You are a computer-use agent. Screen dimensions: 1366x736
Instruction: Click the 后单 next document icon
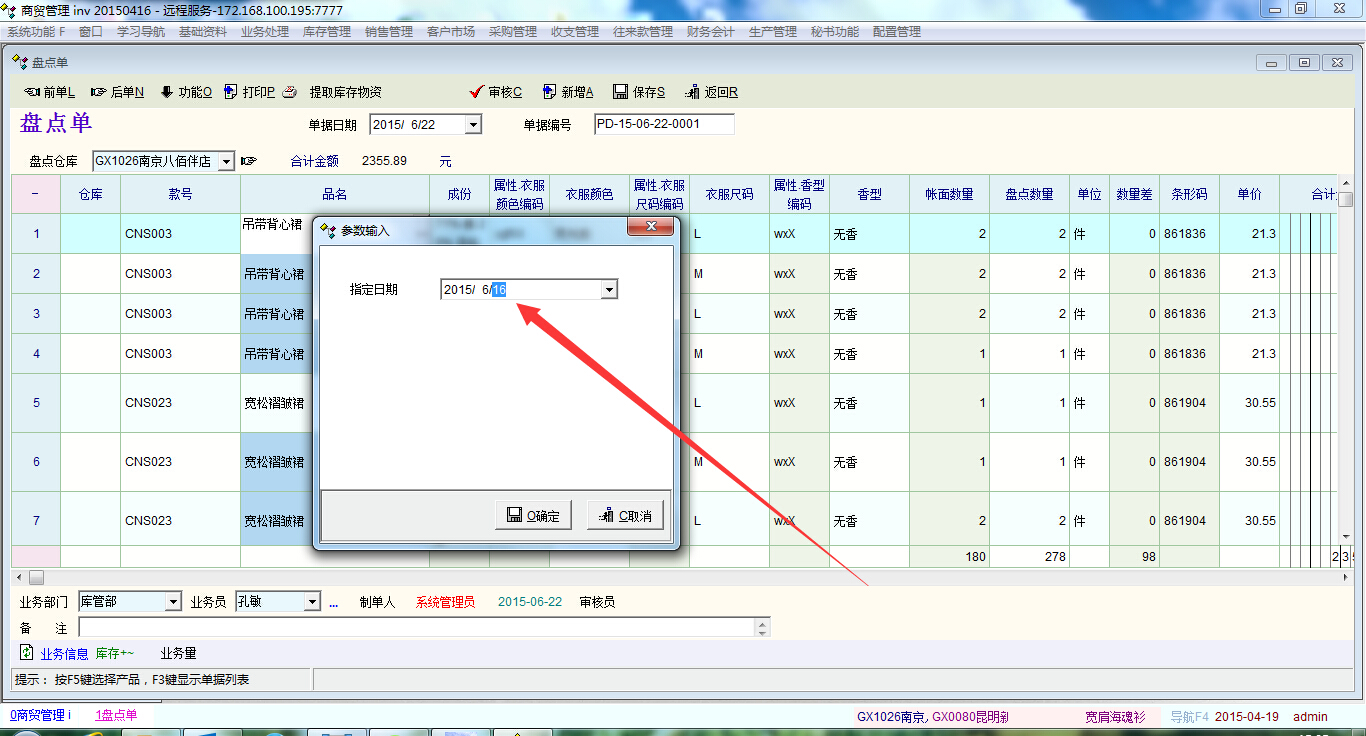(x=98, y=92)
